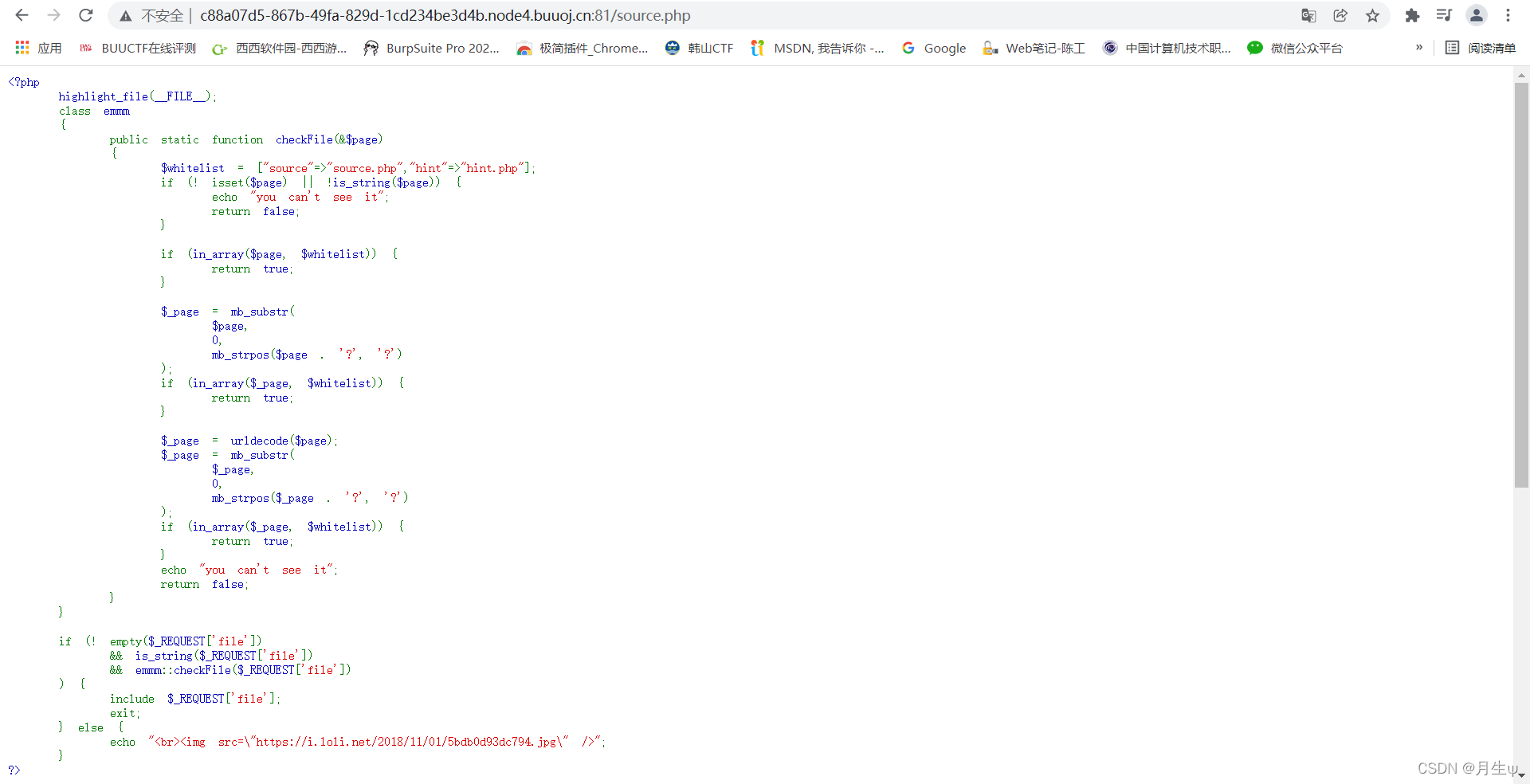Screen dimensions: 1530x784
Task: Open Chrome three-dot menu
Action: tap(1508, 15)
